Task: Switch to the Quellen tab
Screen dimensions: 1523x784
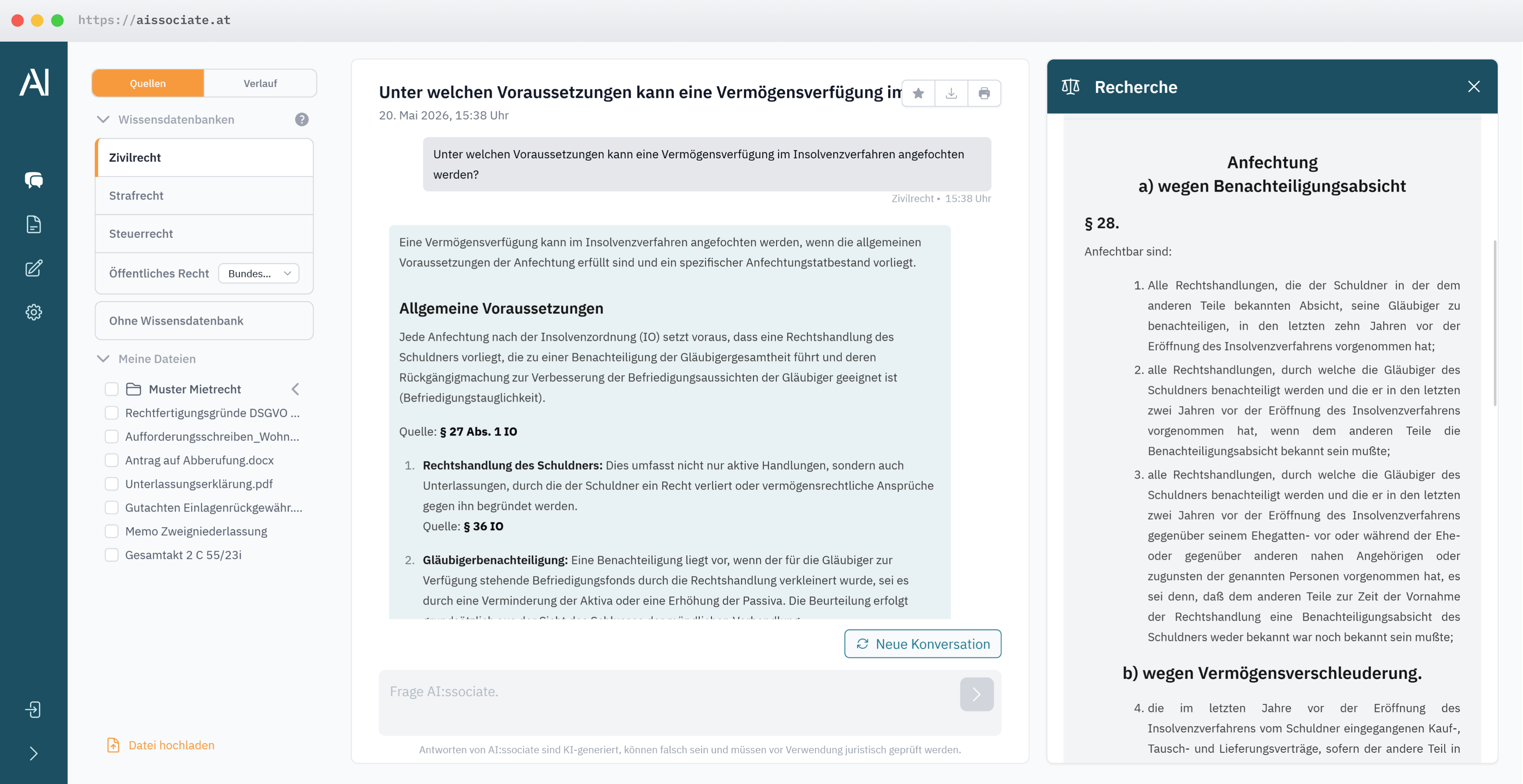Action: 148,83
